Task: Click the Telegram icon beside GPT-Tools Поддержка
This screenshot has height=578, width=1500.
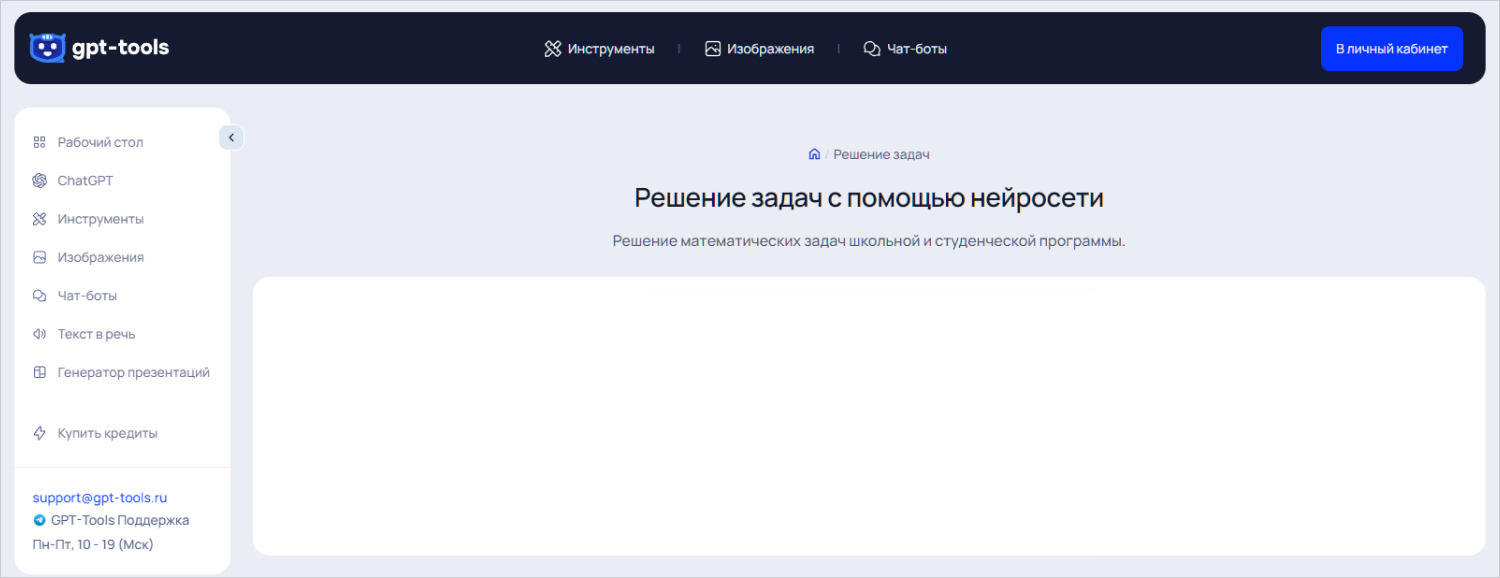Action: [41, 520]
